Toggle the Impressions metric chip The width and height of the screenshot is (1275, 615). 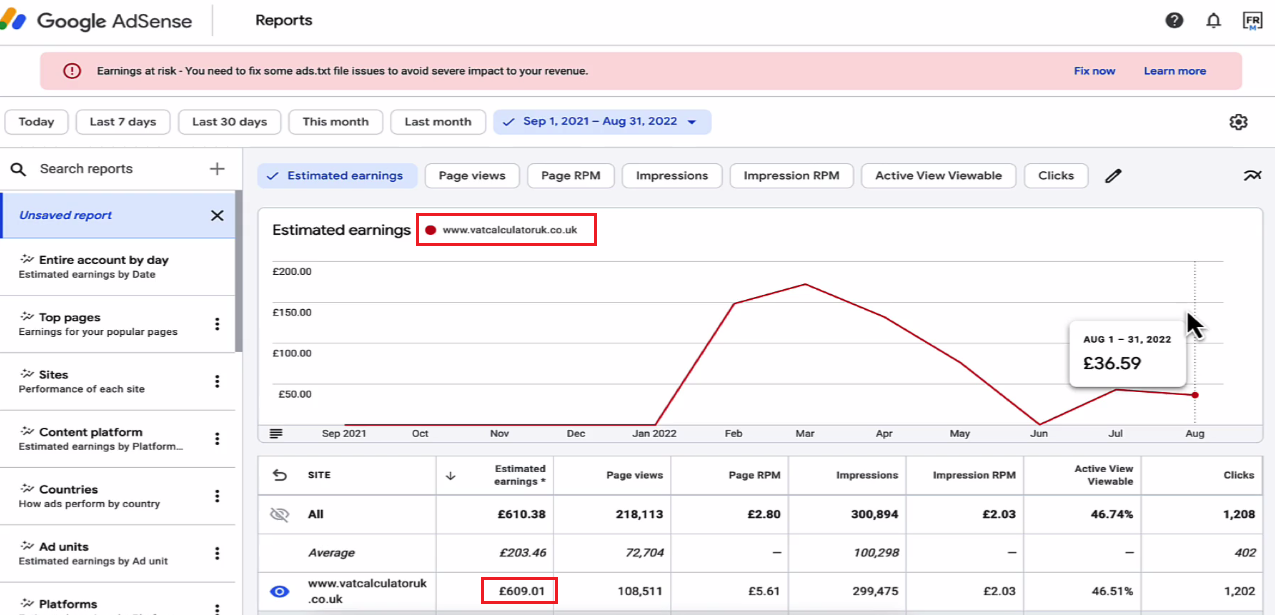pyautogui.click(x=672, y=176)
